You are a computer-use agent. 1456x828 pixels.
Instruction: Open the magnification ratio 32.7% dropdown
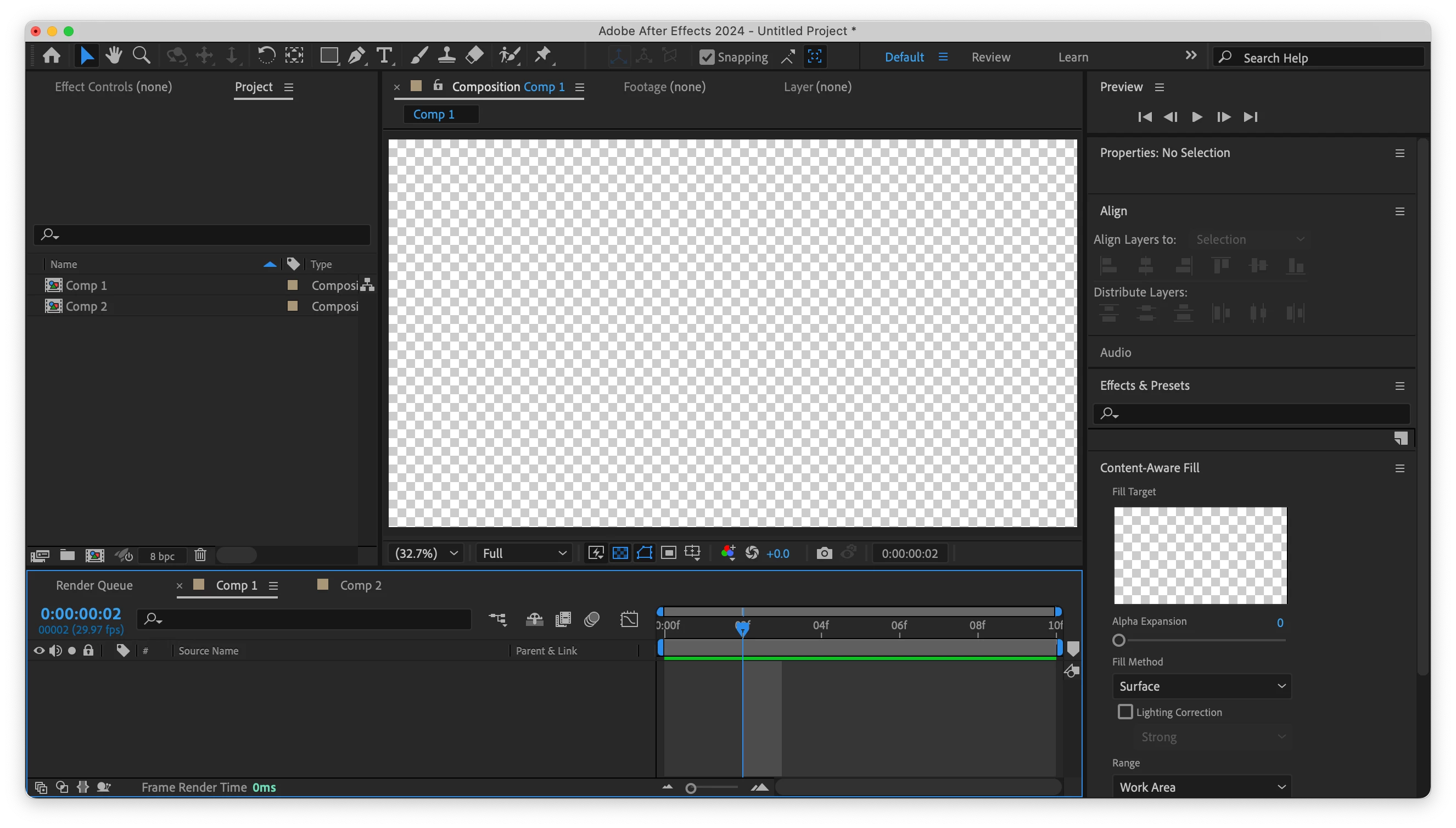click(426, 553)
